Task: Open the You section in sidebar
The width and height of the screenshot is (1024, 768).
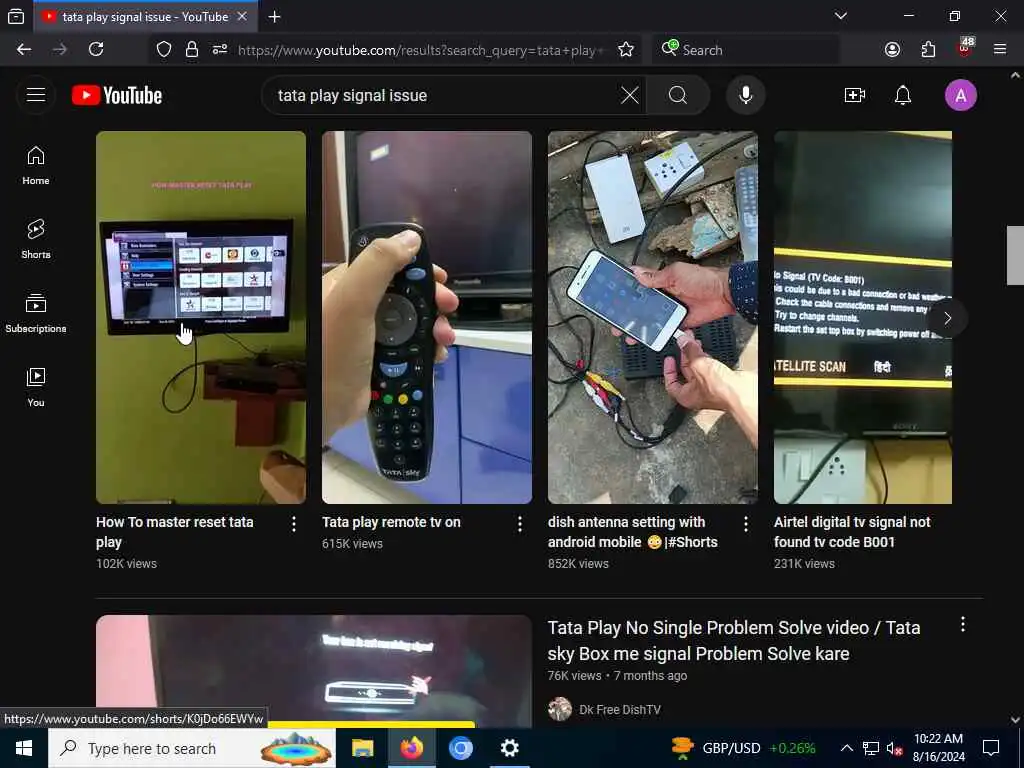Action: pos(36,387)
